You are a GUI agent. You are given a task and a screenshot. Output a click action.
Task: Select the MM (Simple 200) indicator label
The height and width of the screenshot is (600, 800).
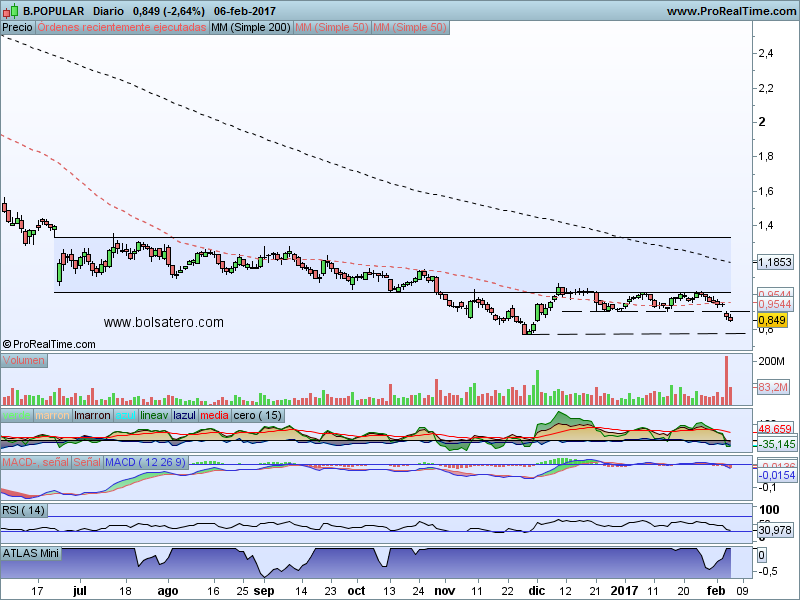tap(251, 28)
